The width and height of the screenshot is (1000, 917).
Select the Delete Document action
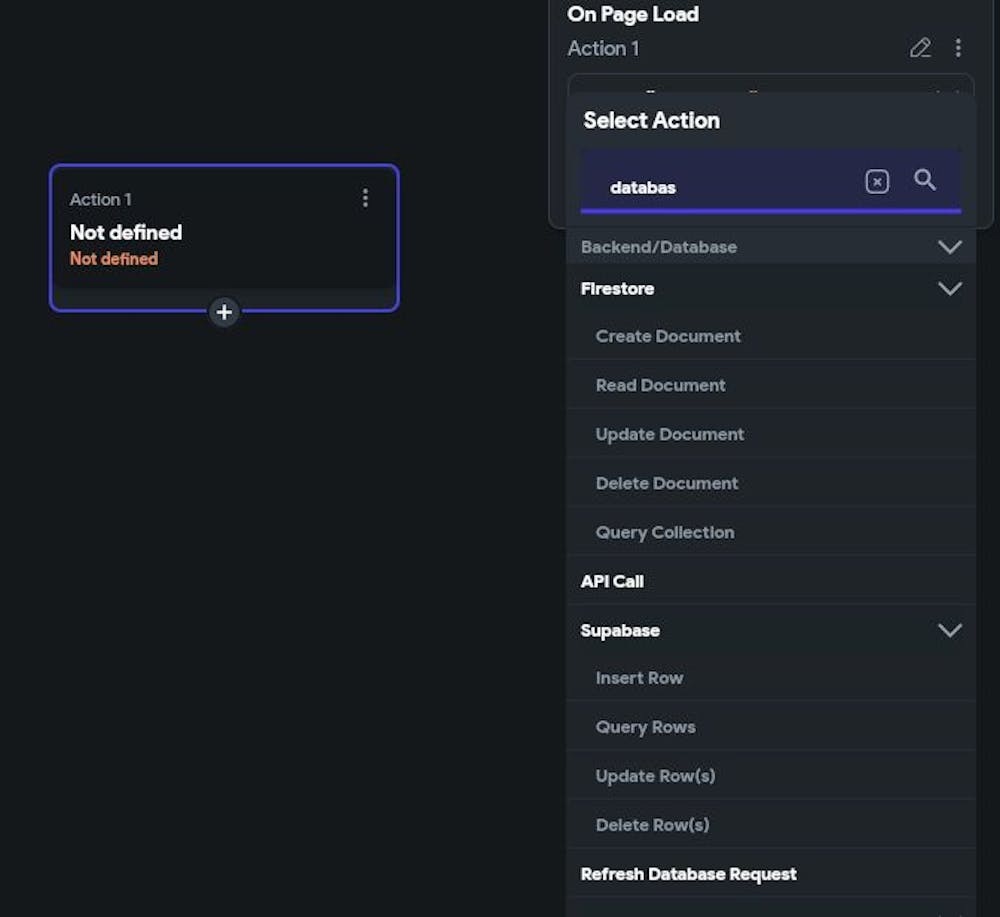(666, 483)
